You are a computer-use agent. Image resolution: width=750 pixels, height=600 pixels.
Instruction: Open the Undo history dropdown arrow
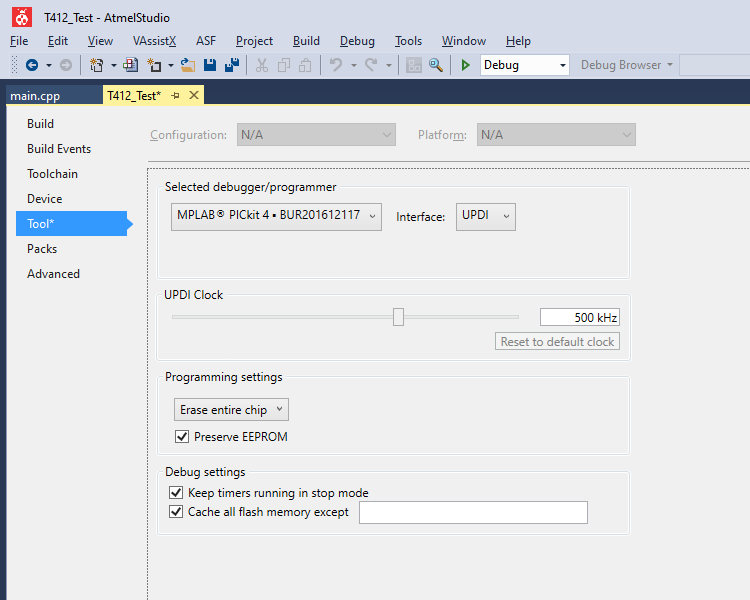coord(354,65)
